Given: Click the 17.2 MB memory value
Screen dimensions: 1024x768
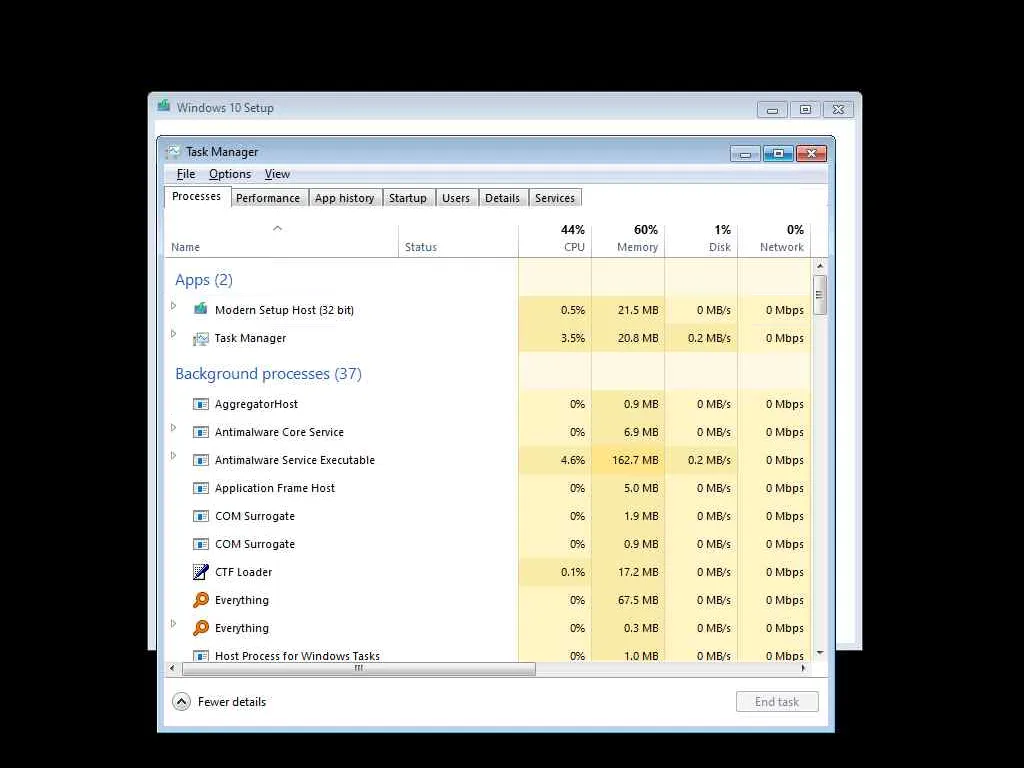Looking at the screenshot, I should point(638,572).
